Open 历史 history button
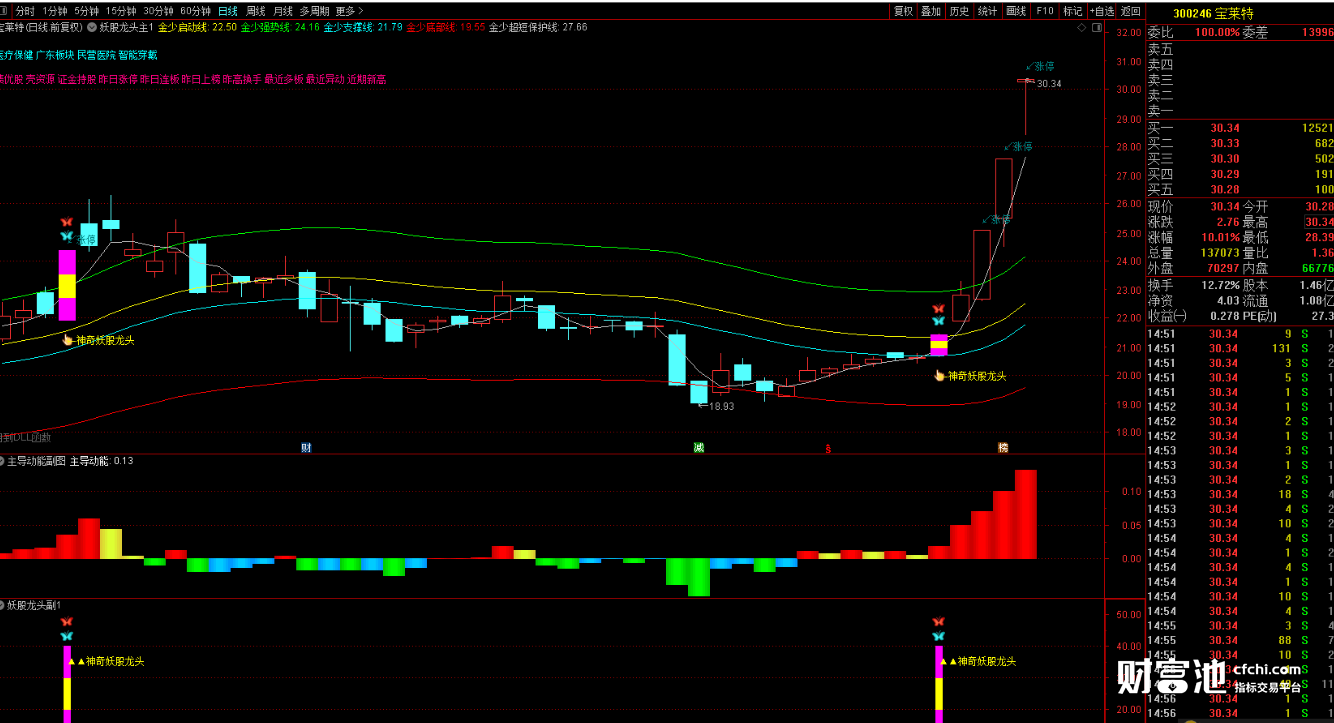The width and height of the screenshot is (1334, 723). pyautogui.click(x=959, y=11)
